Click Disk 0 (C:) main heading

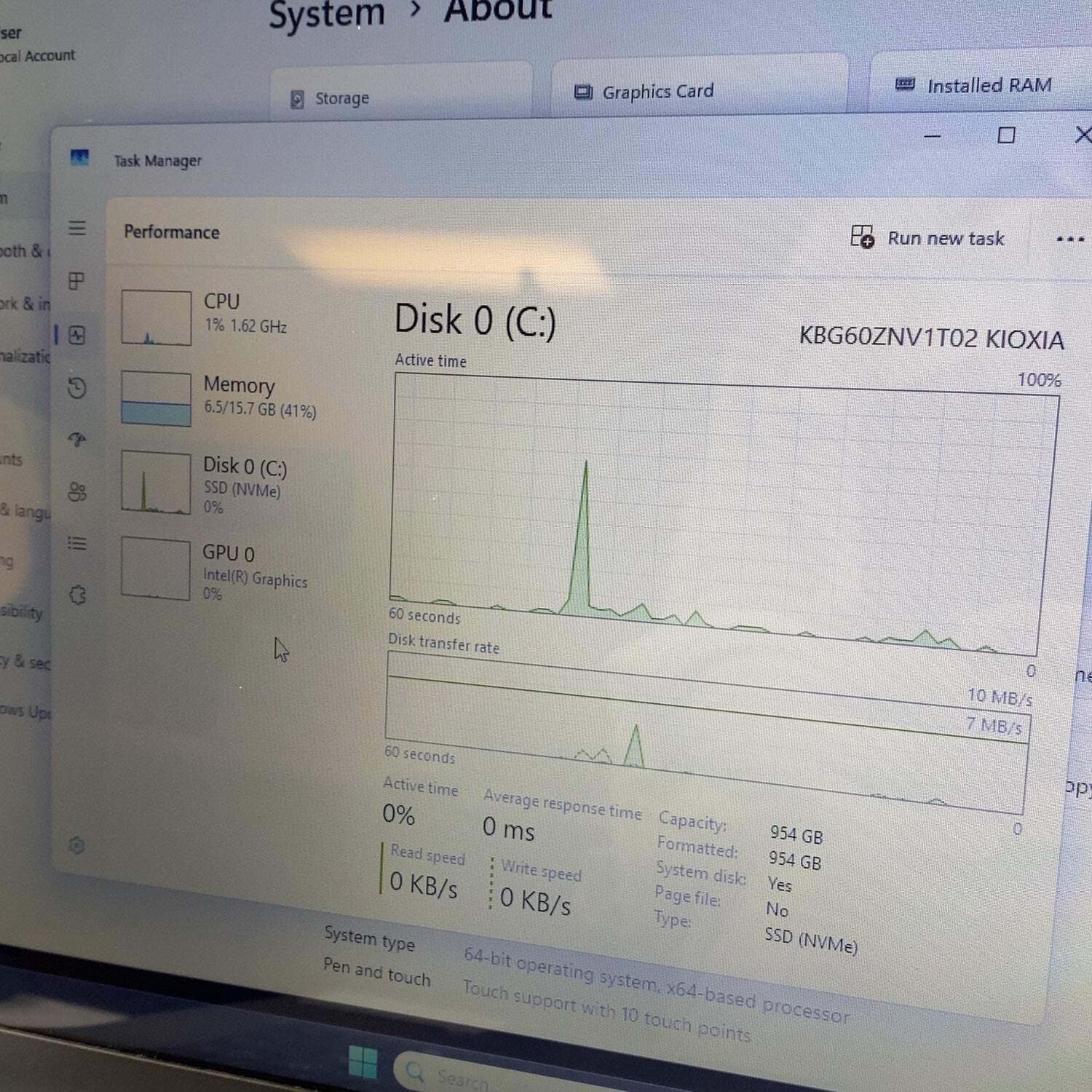click(x=475, y=321)
